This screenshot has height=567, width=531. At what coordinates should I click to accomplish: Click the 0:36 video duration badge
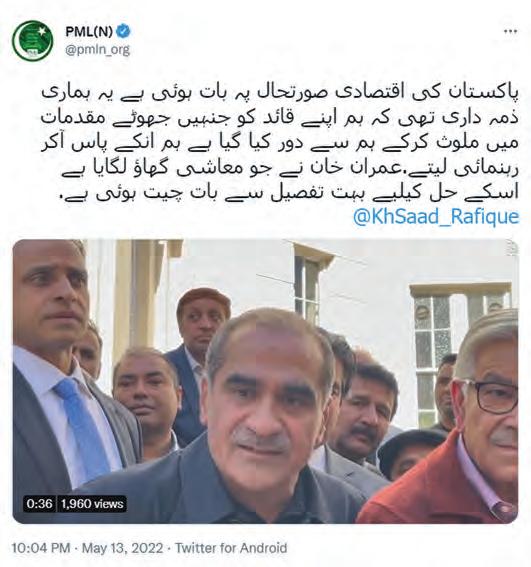[39, 504]
